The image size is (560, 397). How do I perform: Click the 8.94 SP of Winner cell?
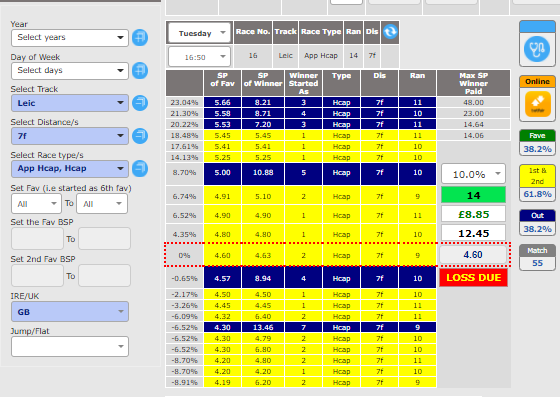click(x=263, y=278)
